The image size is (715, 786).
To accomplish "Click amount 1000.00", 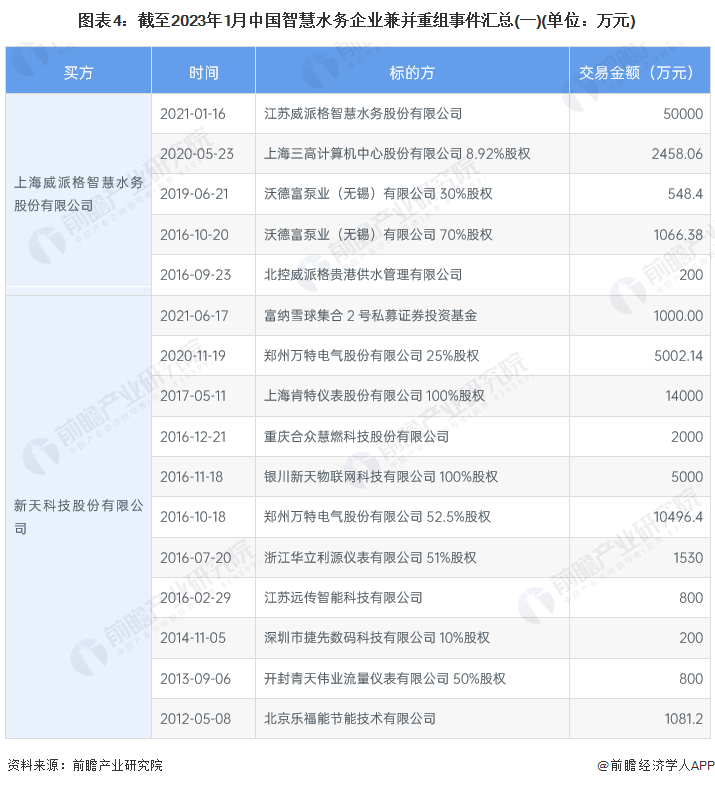I will click(678, 316).
